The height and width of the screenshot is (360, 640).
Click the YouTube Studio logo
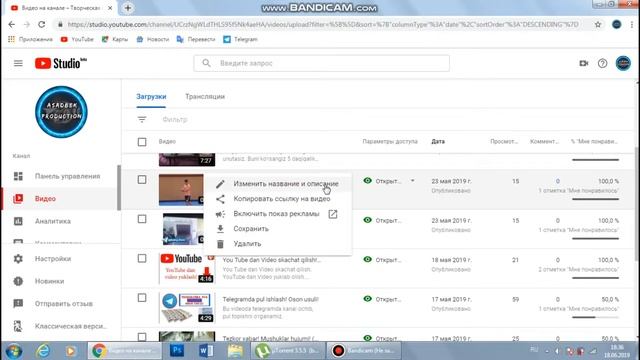[61, 63]
